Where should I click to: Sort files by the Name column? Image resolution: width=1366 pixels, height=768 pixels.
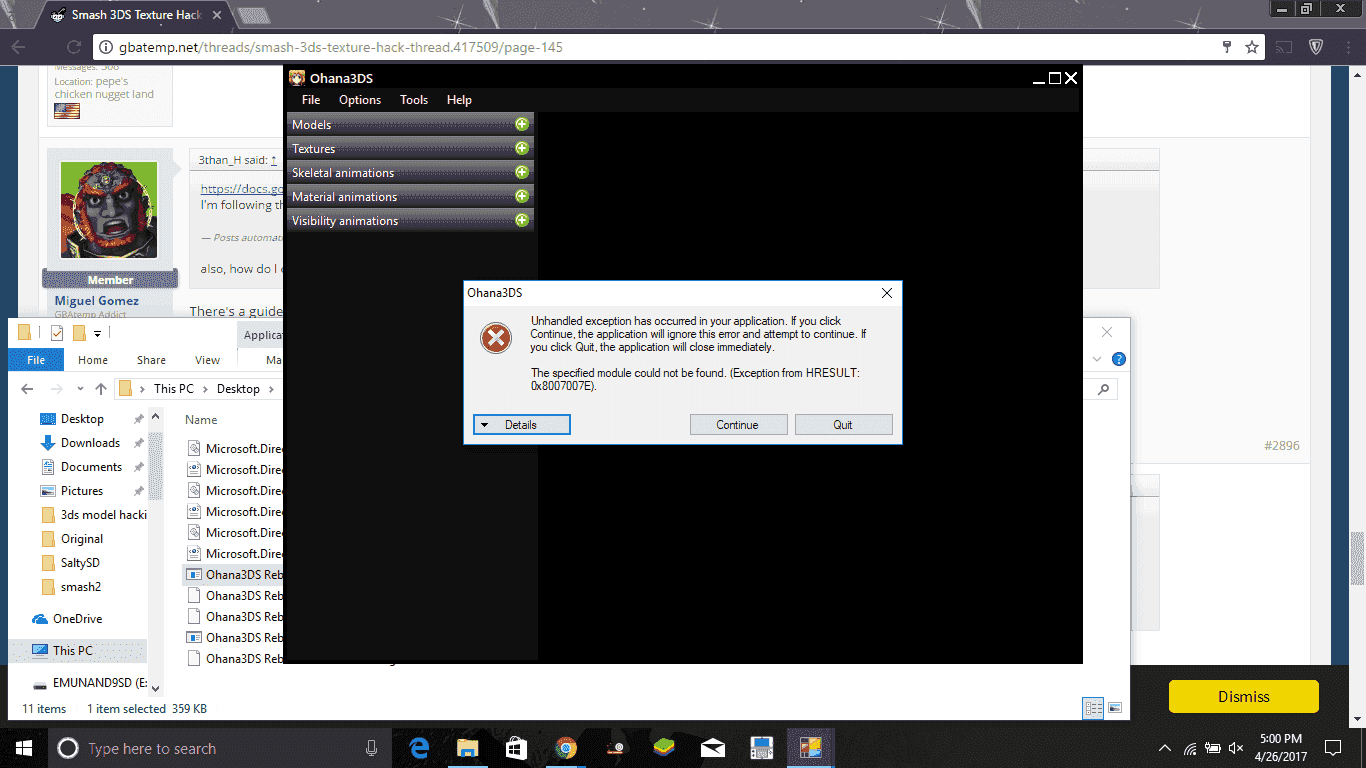[x=201, y=420]
